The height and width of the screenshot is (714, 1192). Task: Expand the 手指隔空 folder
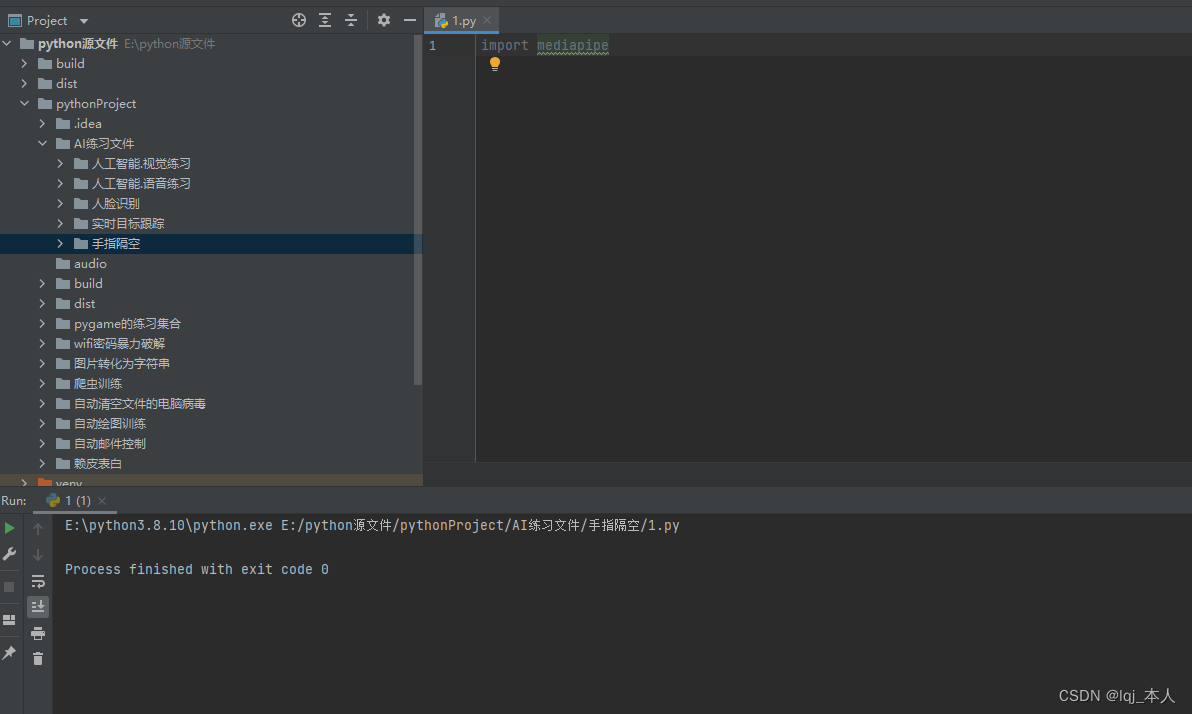pyautogui.click(x=59, y=243)
